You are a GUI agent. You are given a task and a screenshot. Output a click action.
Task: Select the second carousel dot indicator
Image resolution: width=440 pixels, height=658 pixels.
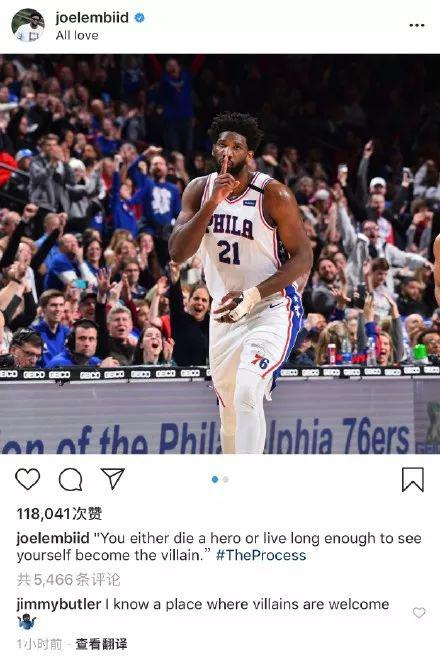(x=226, y=479)
